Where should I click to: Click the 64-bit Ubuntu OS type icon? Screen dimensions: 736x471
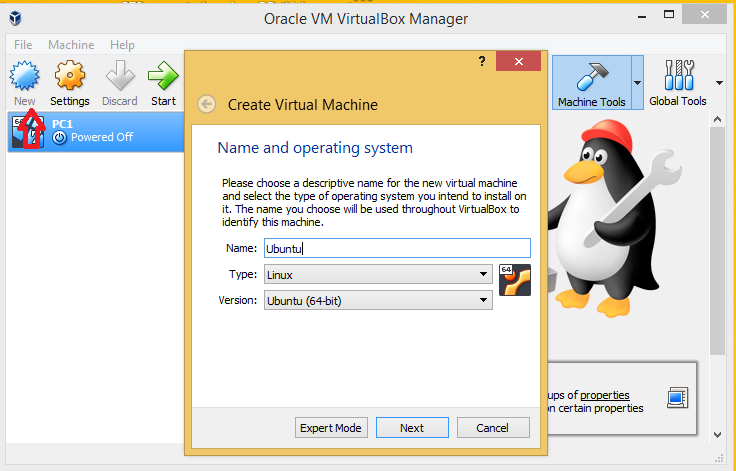point(515,280)
